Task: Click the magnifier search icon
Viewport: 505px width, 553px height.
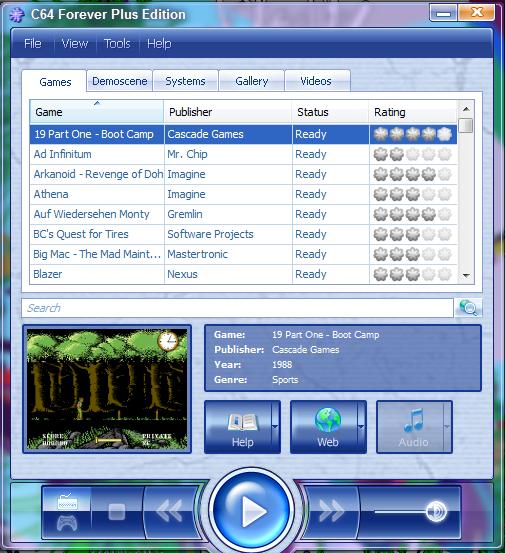Action: point(468,308)
